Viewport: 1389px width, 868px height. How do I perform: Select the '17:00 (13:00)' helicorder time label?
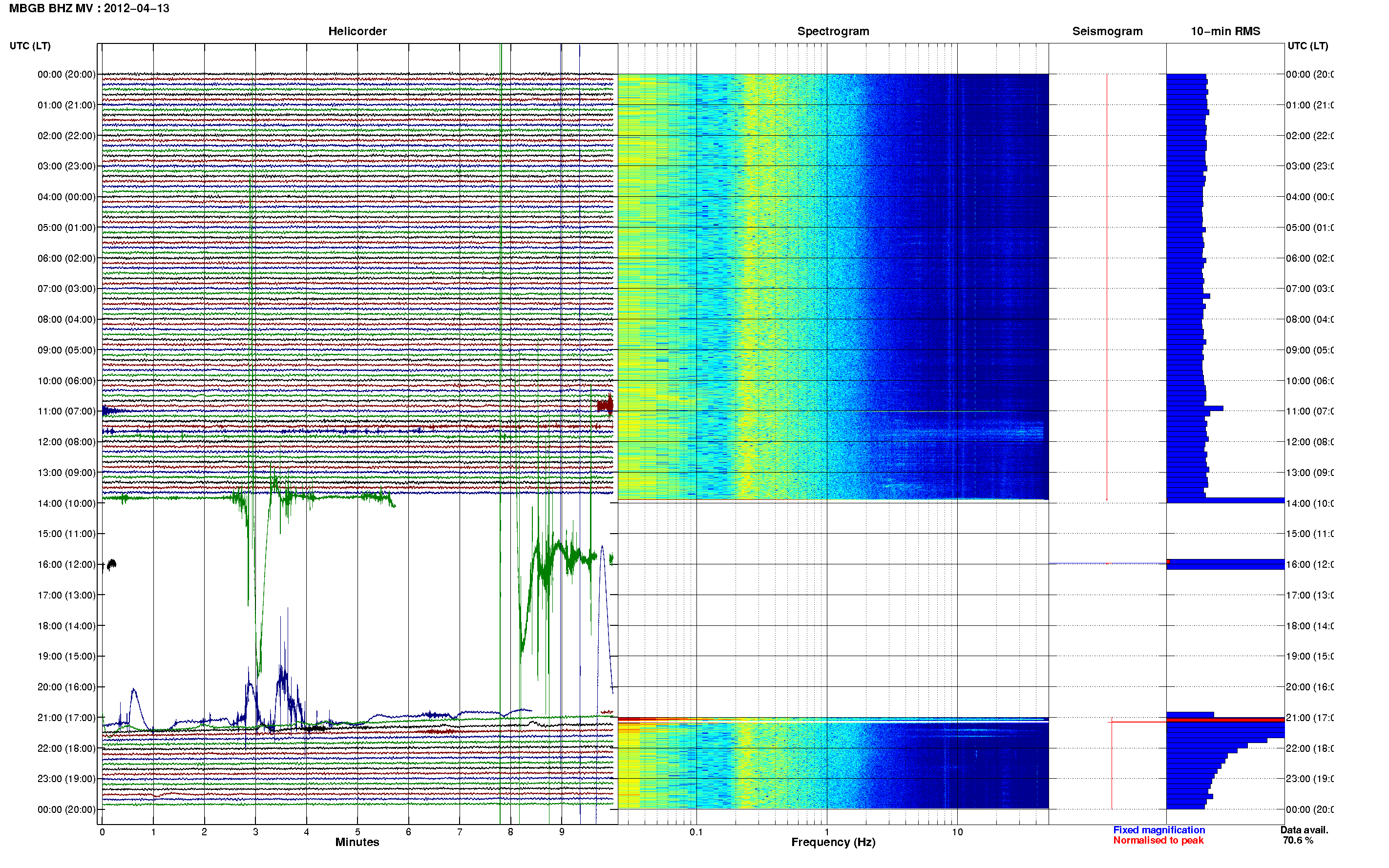pyautogui.click(x=66, y=595)
